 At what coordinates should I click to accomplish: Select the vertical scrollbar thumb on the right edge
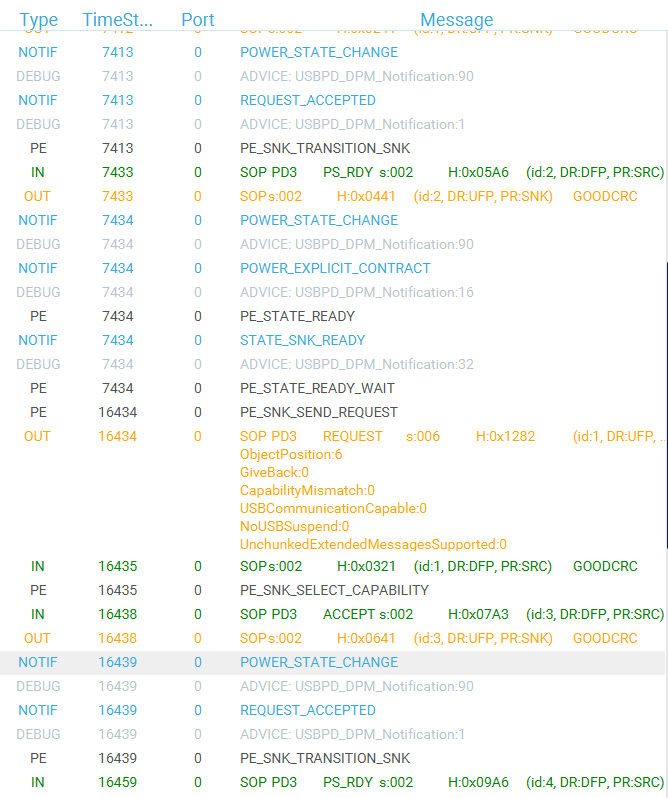coord(666,405)
